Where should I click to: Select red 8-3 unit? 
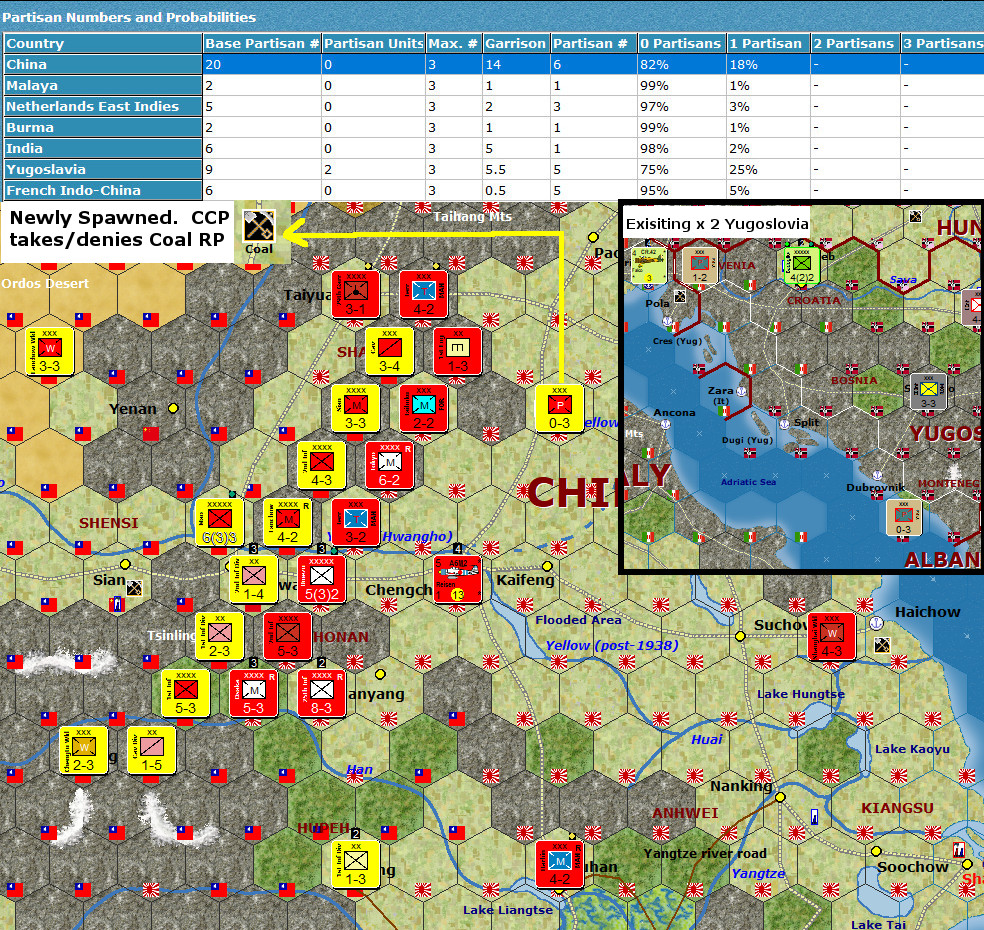pos(321,693)
